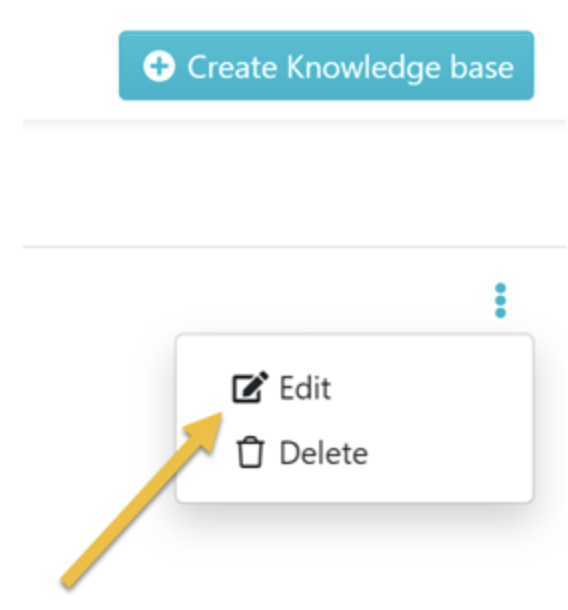Click the top dot of ellipsis menu
This screenshot has height=610, width=568.
pos(500,288)
